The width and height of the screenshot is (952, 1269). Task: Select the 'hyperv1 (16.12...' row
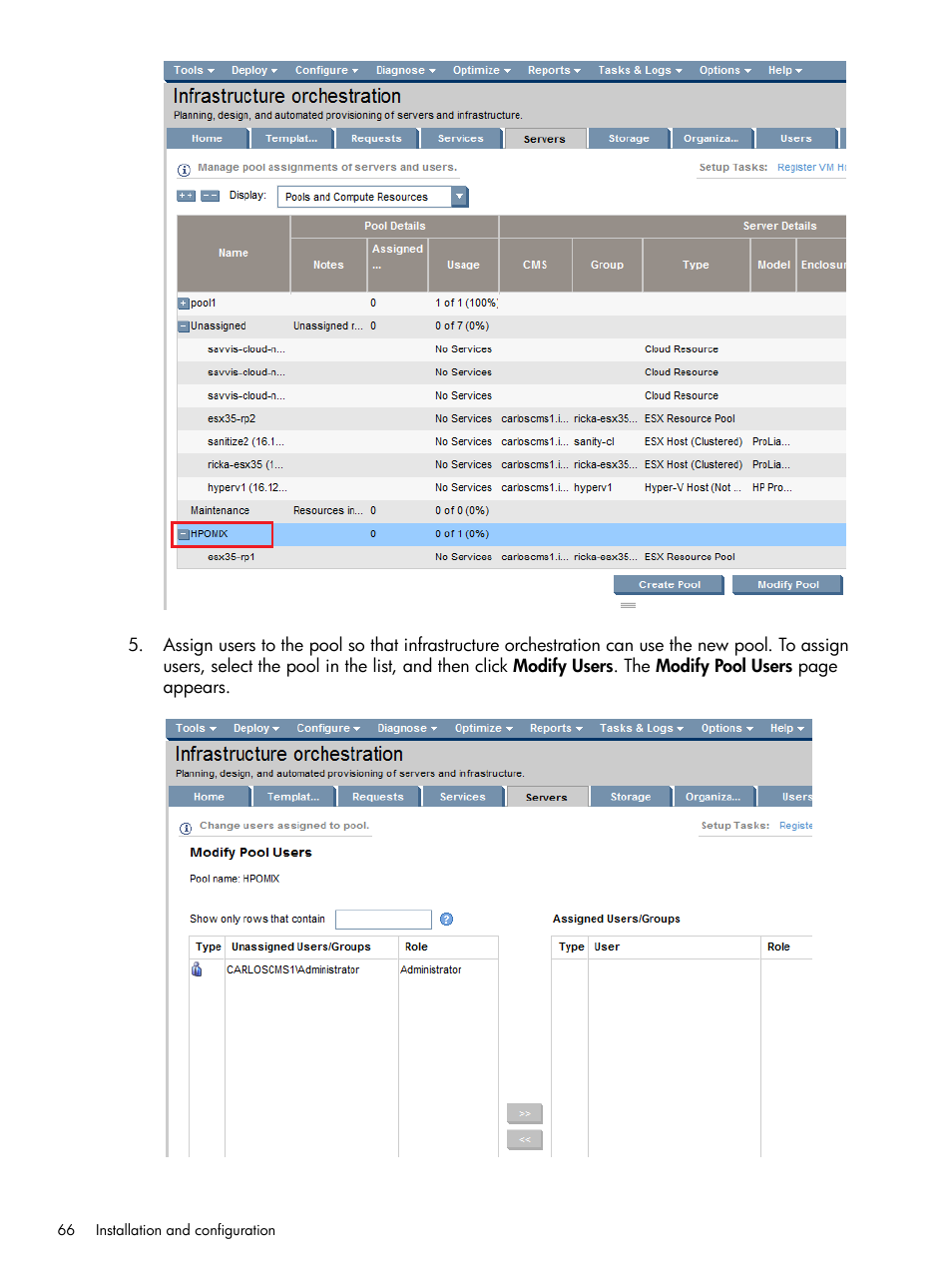click(x=511, y=488)
